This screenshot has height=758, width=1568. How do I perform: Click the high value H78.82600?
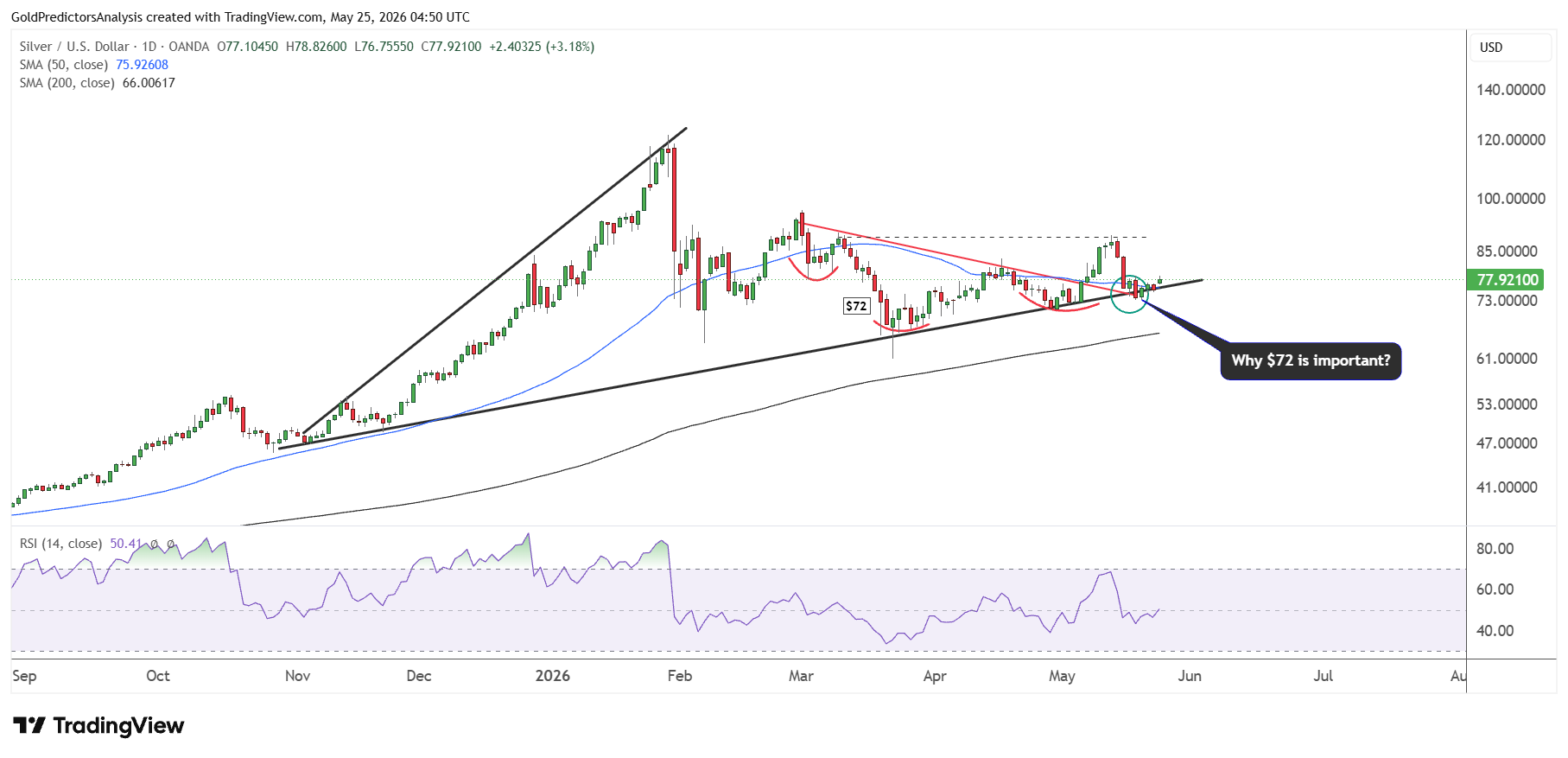[x=316, y=47]
